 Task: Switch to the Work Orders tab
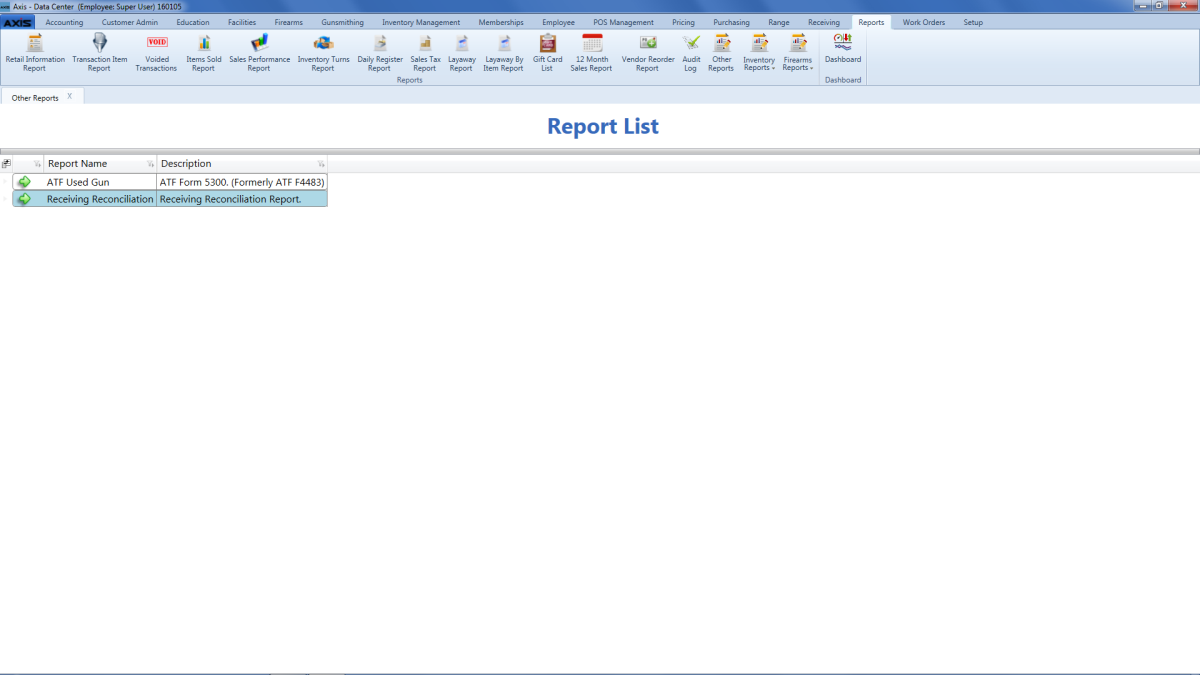click(924, 22)
